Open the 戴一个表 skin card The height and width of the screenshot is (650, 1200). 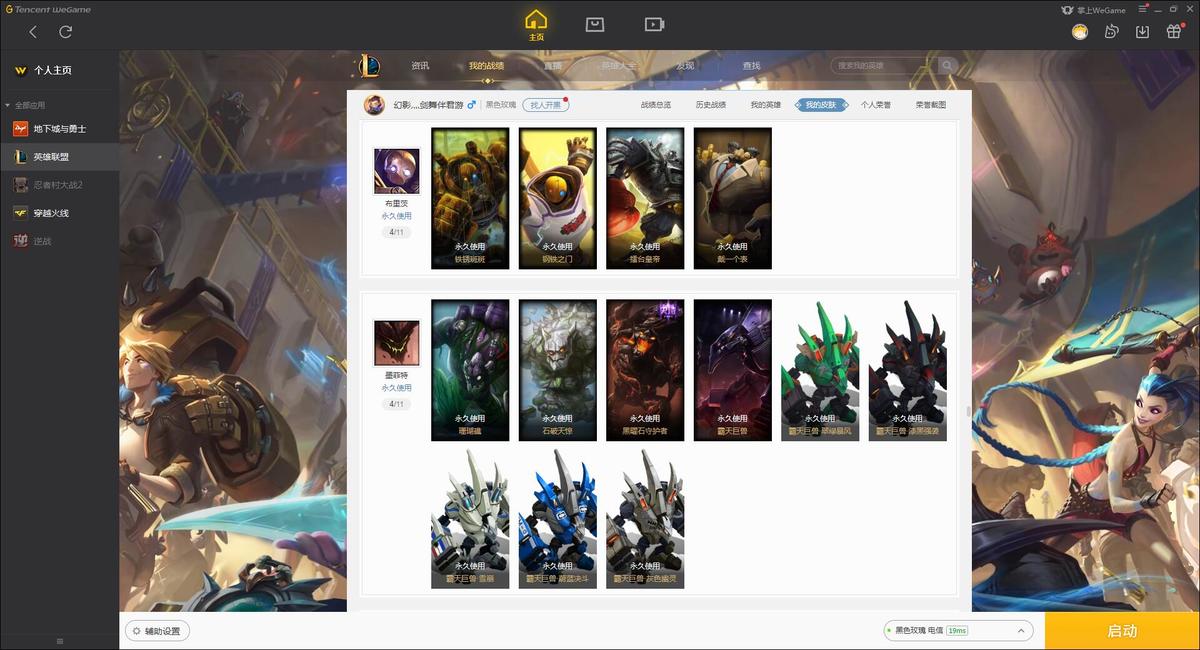(x=732, y=198)
